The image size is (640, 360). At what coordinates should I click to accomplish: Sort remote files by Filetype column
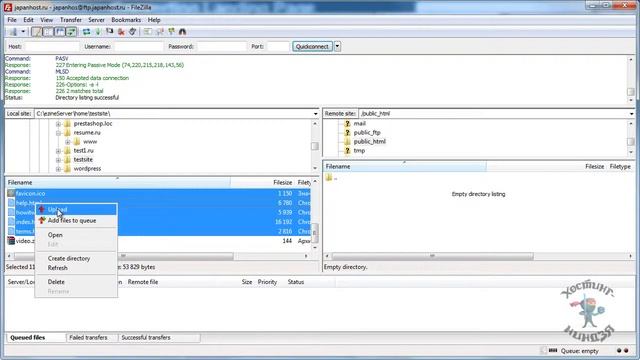[620, 167]
